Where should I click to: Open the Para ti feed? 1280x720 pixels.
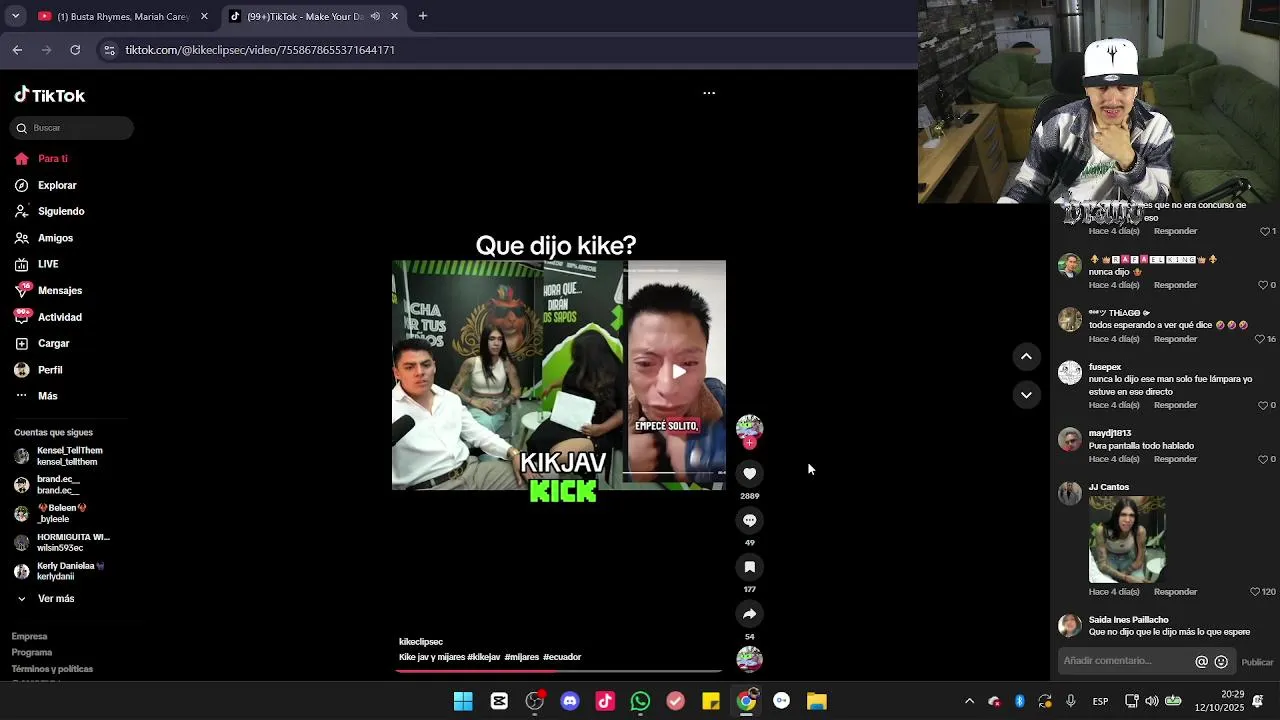click(x=53, y=159)
